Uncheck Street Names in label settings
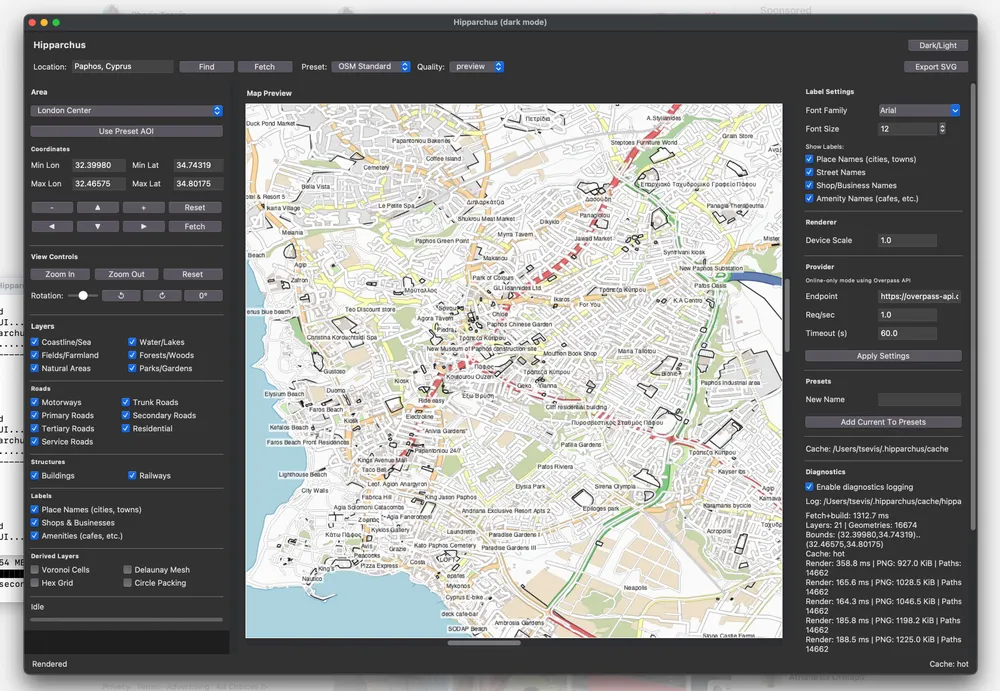This screenshot has height=691, width=1000. pyautogui.click(x=810, y=173)
